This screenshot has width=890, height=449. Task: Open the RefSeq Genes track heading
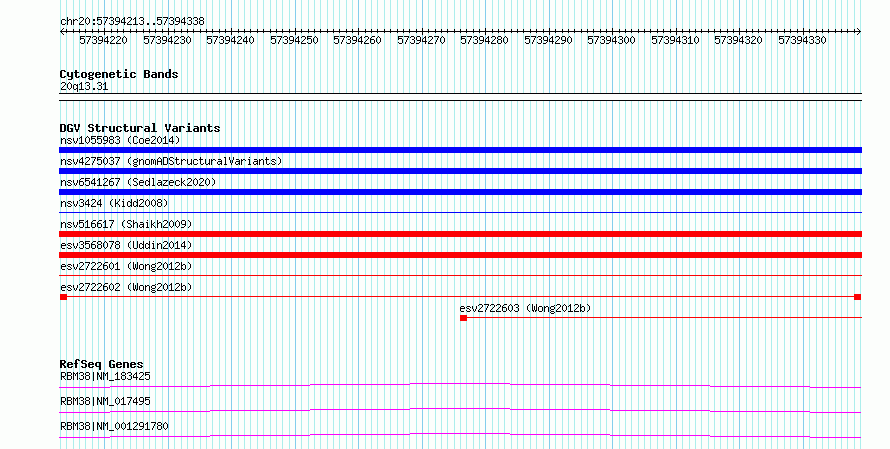coord(101,364)
